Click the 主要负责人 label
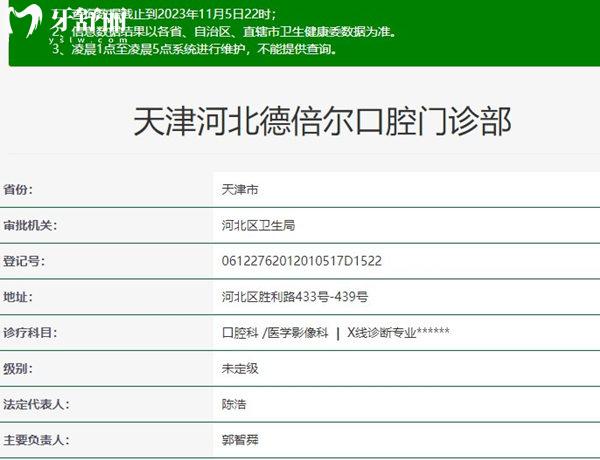 point(36,440)
